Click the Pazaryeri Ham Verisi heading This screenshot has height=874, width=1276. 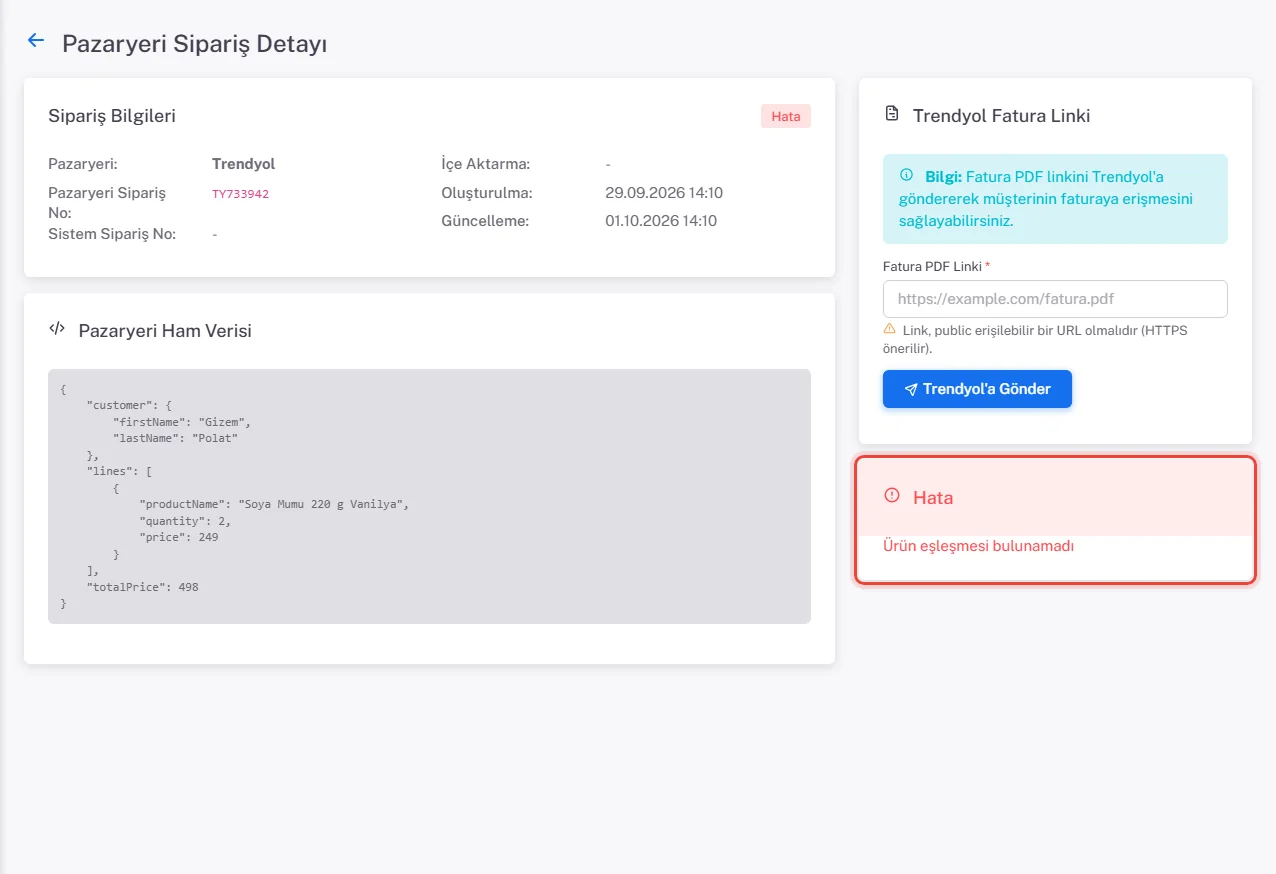[x=165, y=331]
